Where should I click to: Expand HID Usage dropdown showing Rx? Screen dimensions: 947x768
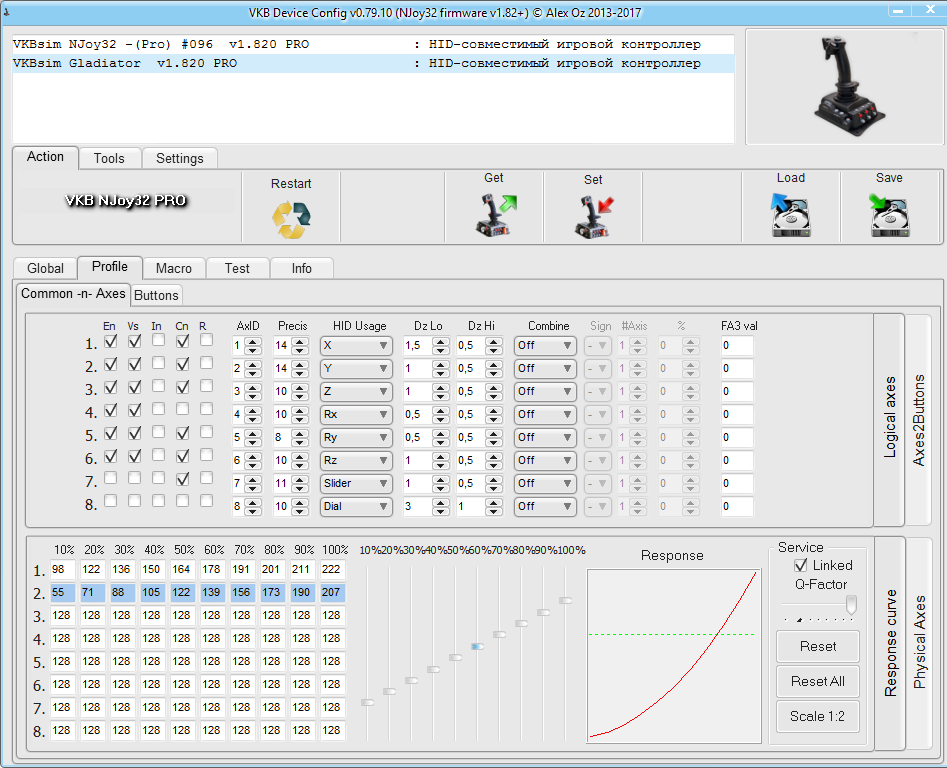[356, 415]
